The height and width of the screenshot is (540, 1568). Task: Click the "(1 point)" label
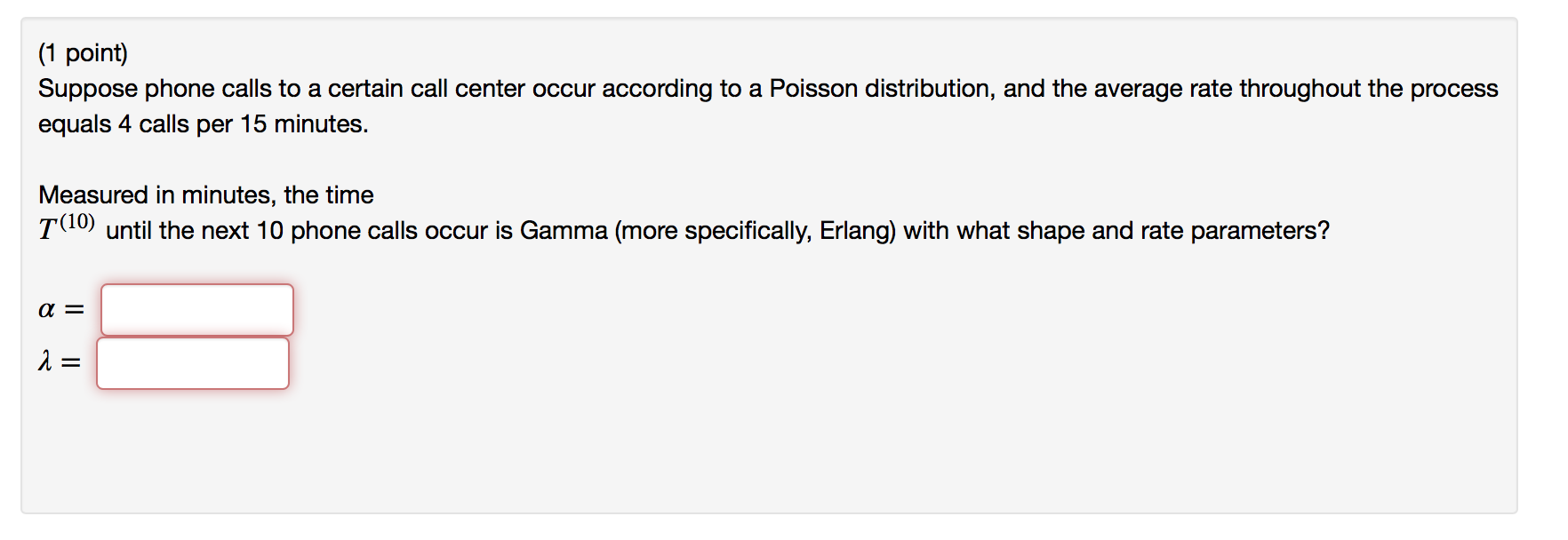(83, 53)
